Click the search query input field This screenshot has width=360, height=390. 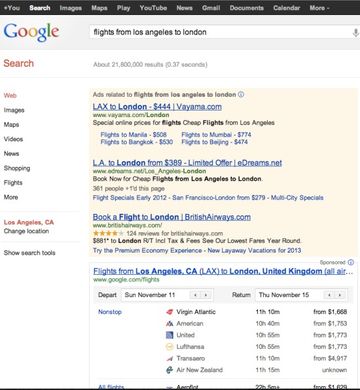220,32
